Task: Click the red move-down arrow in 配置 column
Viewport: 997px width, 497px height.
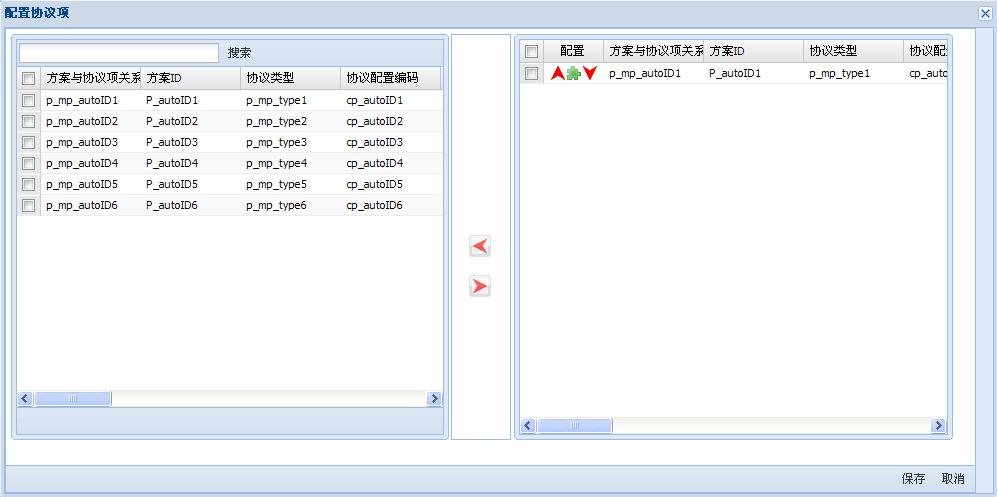Action: click(x=590, y=74)
